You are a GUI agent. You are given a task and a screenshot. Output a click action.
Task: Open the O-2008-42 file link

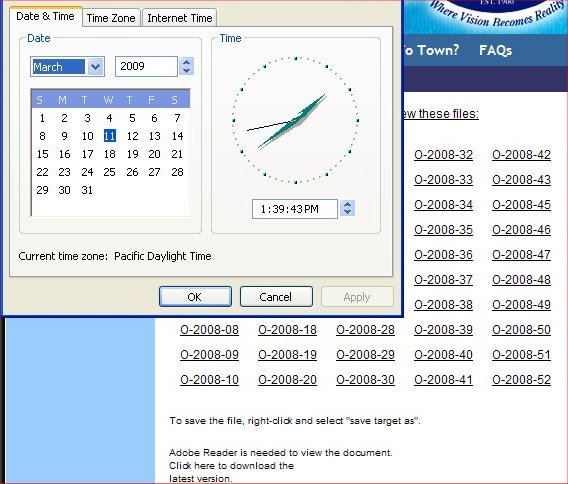tap(521, 155)
